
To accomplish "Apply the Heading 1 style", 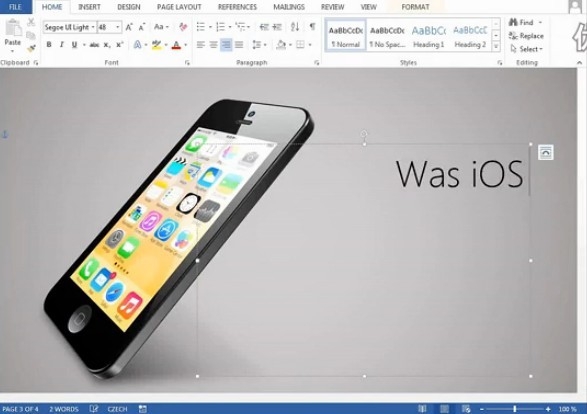I will click(429, 36).
